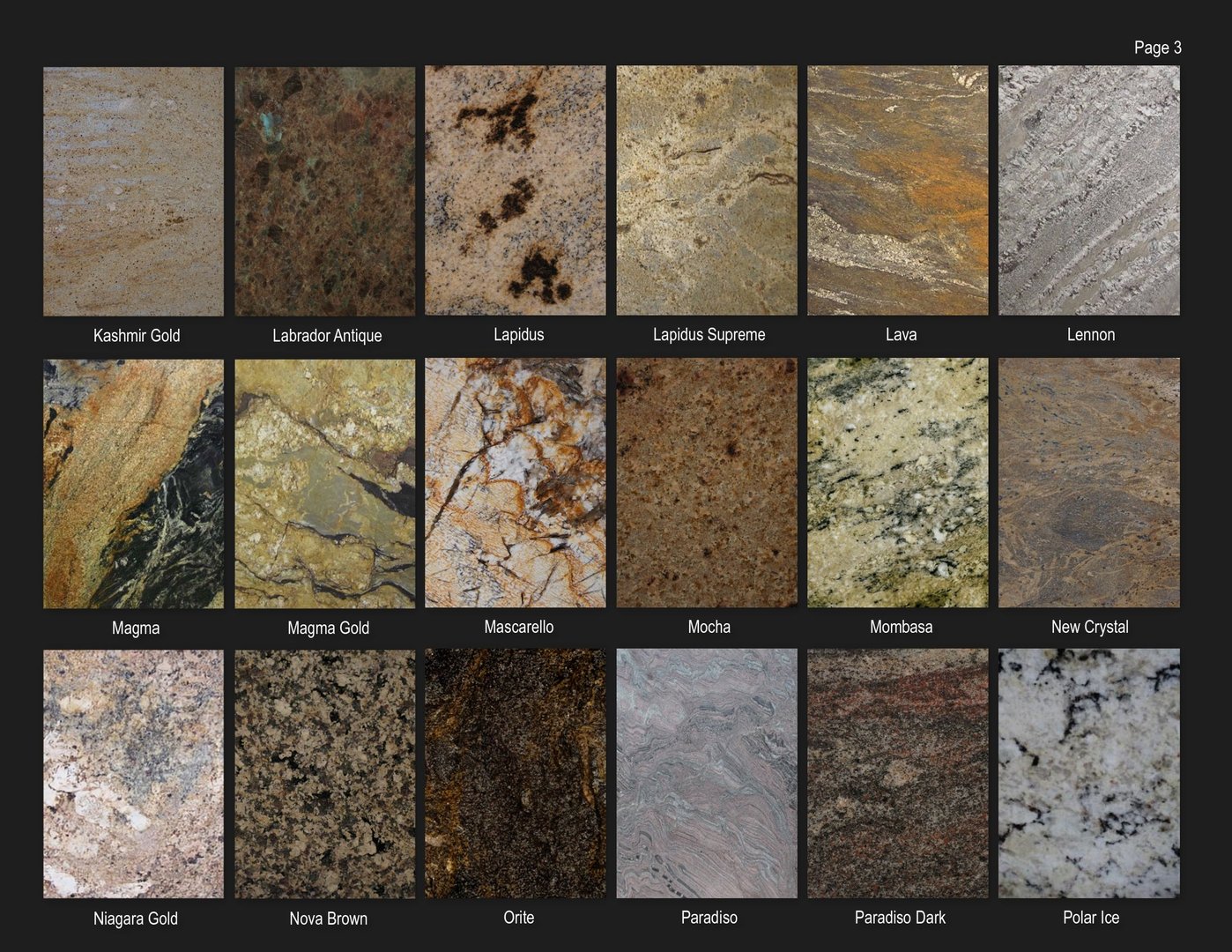The height and width of the screenshot is (952, 1232).
Task: Click the 'Lapidus Supreme' caption
Action: (x=709, y=335)
